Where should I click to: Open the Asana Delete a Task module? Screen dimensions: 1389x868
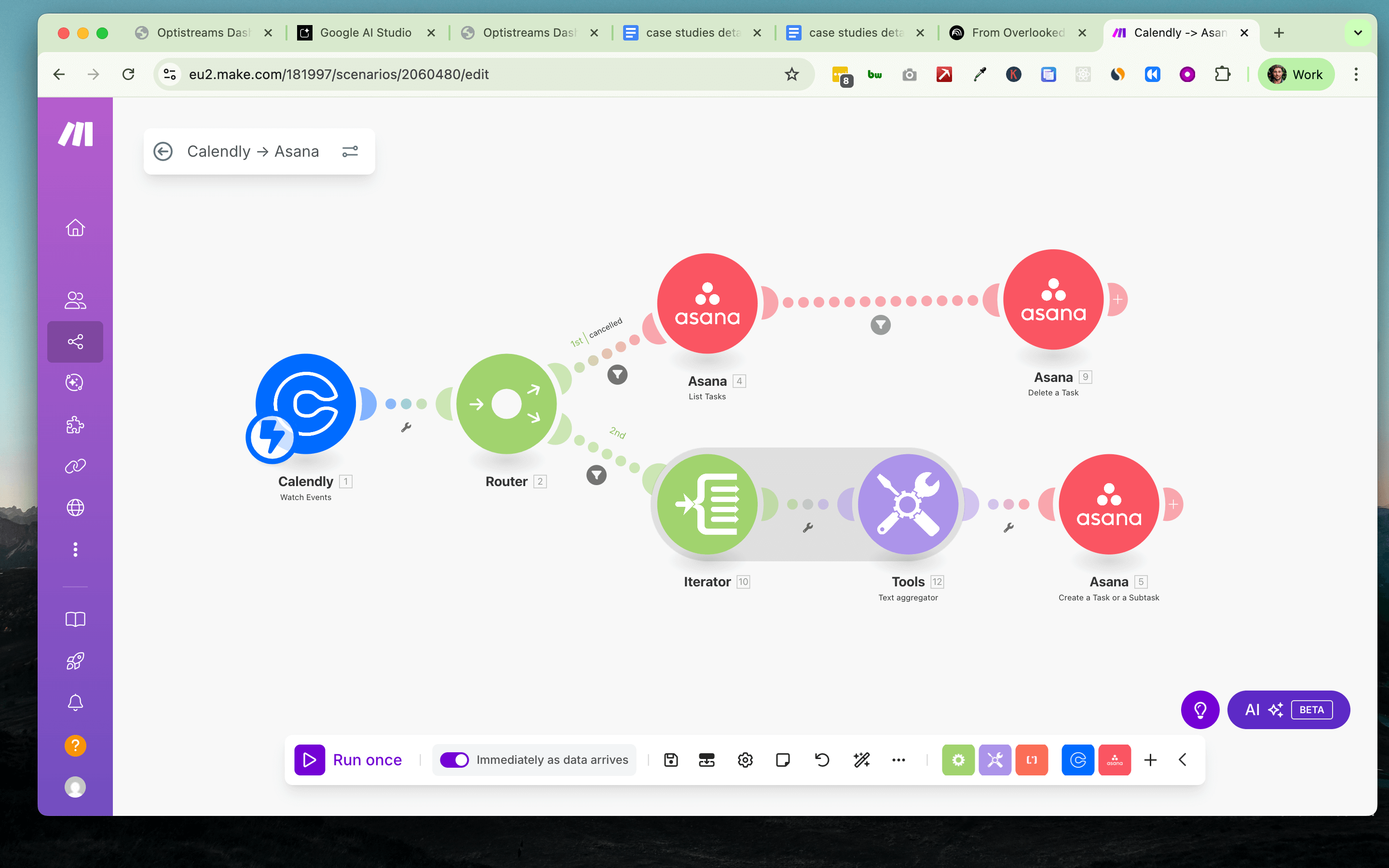(1053, 299)
